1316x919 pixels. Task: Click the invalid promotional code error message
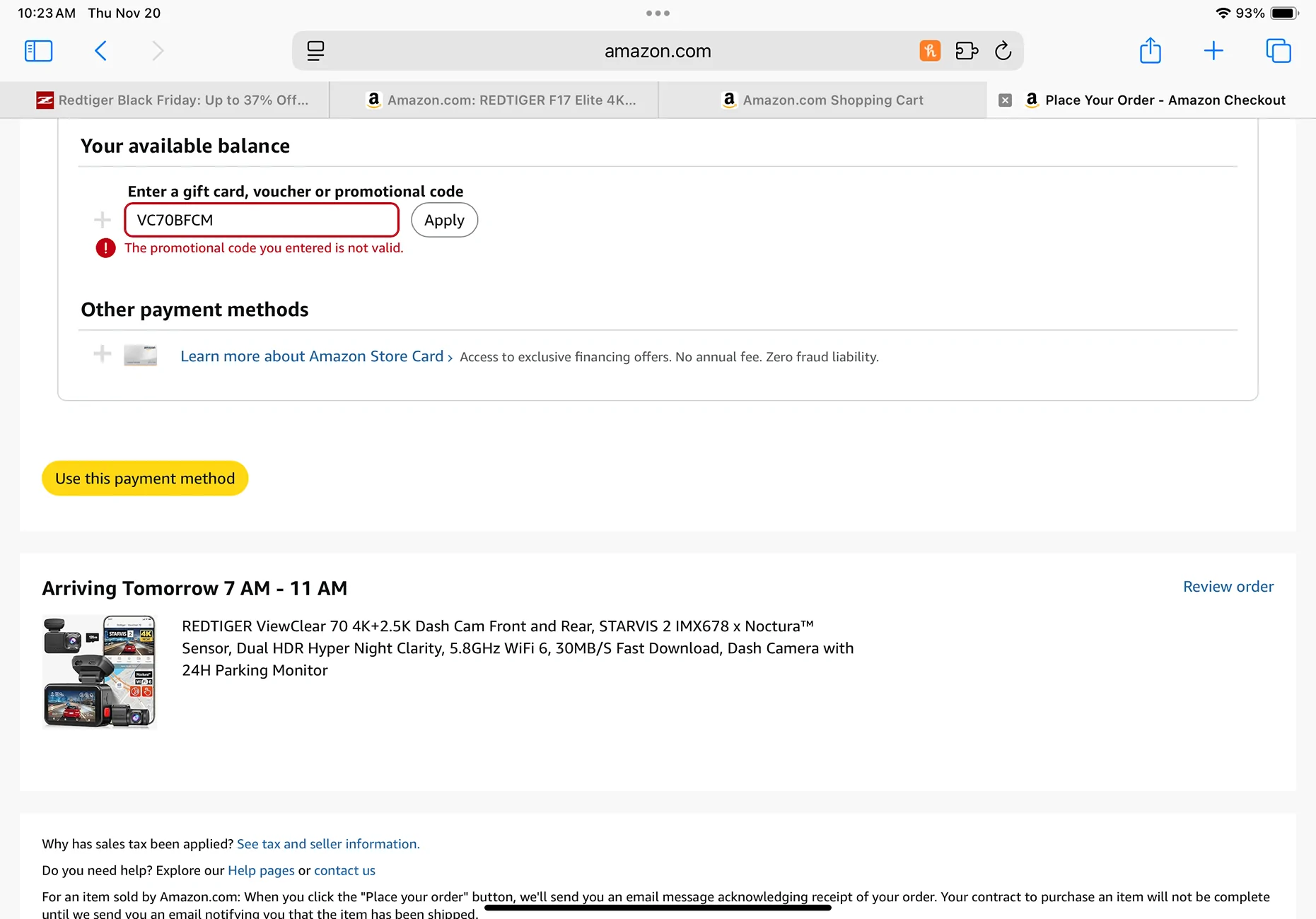point(264,248)
